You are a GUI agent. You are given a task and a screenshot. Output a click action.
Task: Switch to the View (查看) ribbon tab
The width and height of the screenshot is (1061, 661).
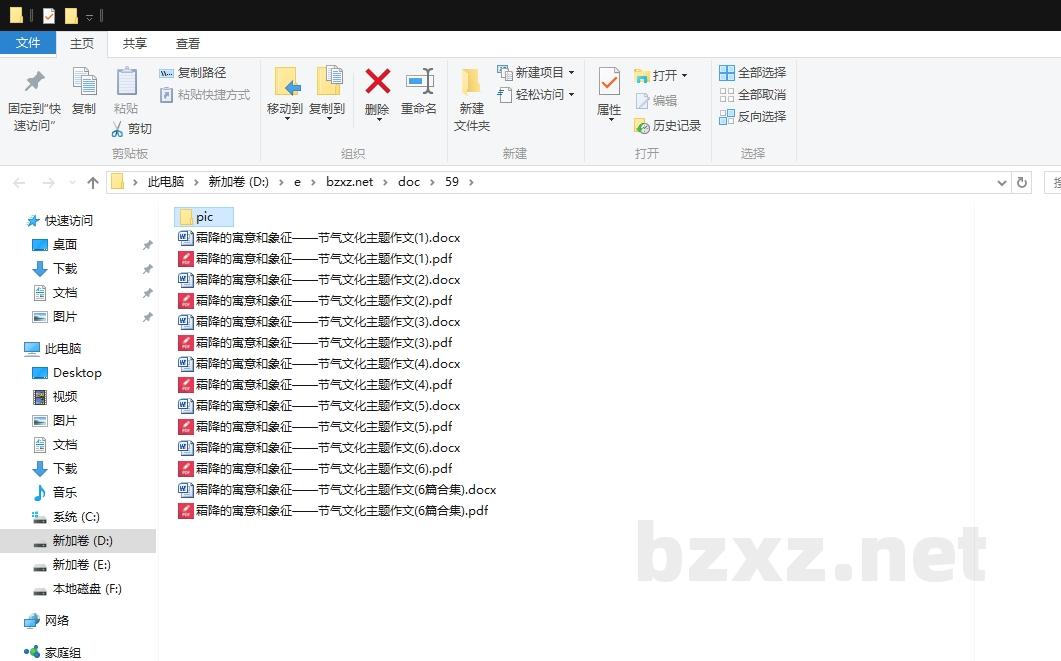coord(188,43)
